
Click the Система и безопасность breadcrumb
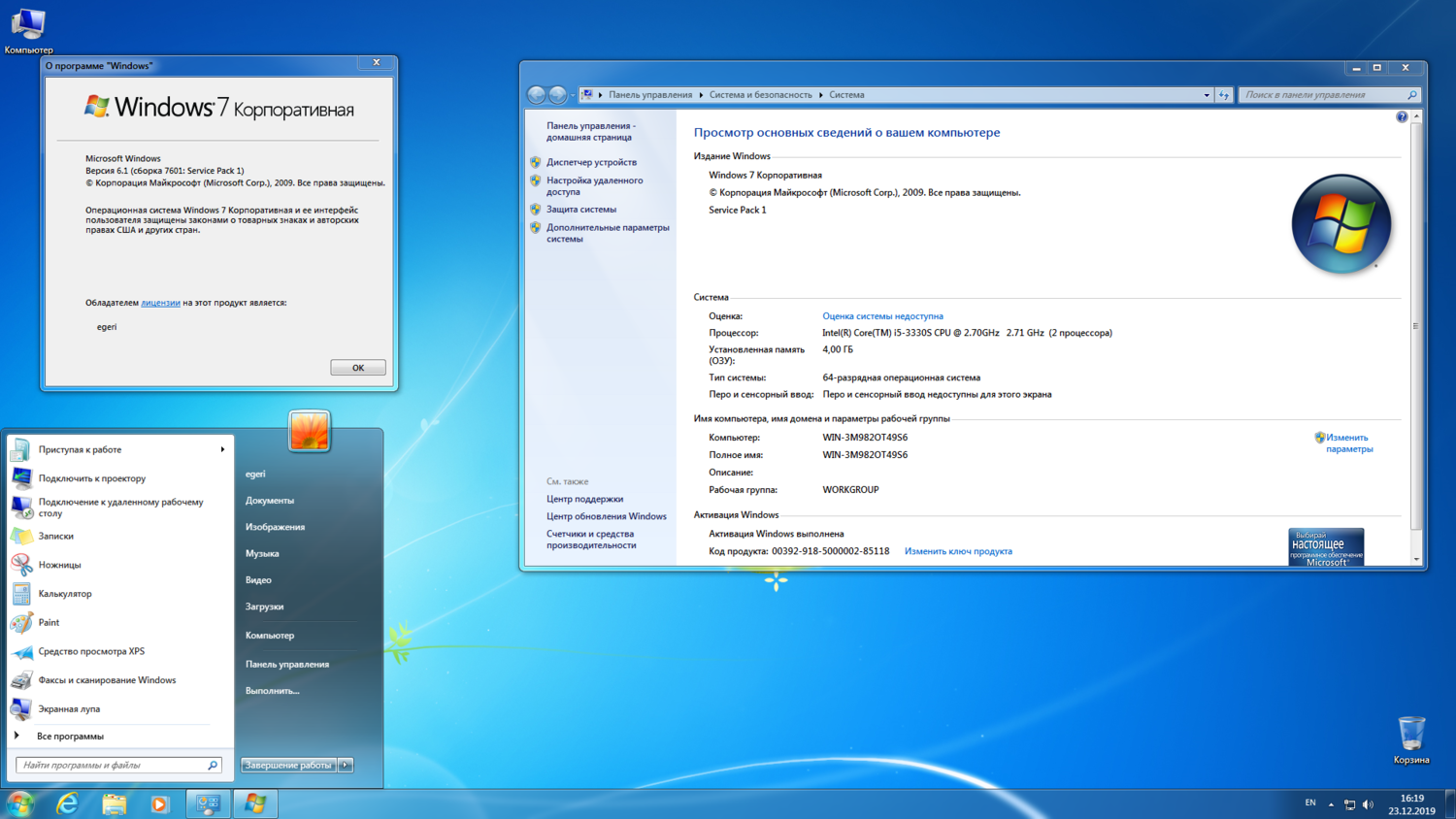pyautogui.click(x=760, y=95)
